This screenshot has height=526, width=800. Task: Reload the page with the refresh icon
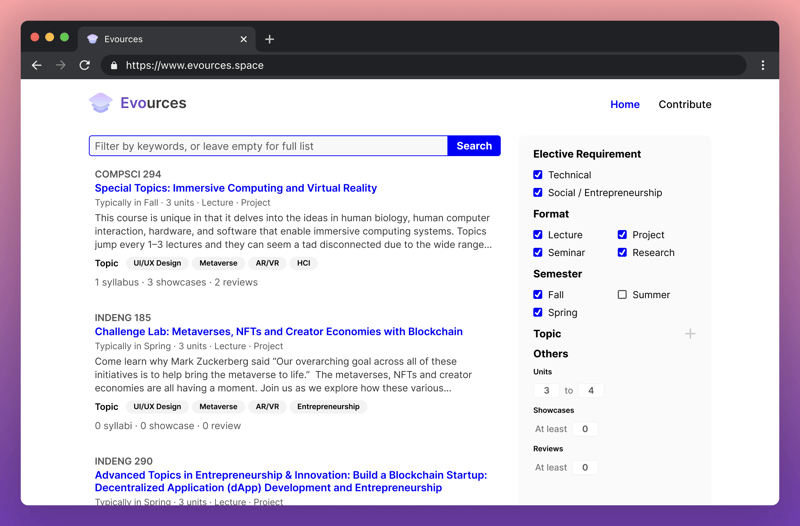(x=85, y=65)
